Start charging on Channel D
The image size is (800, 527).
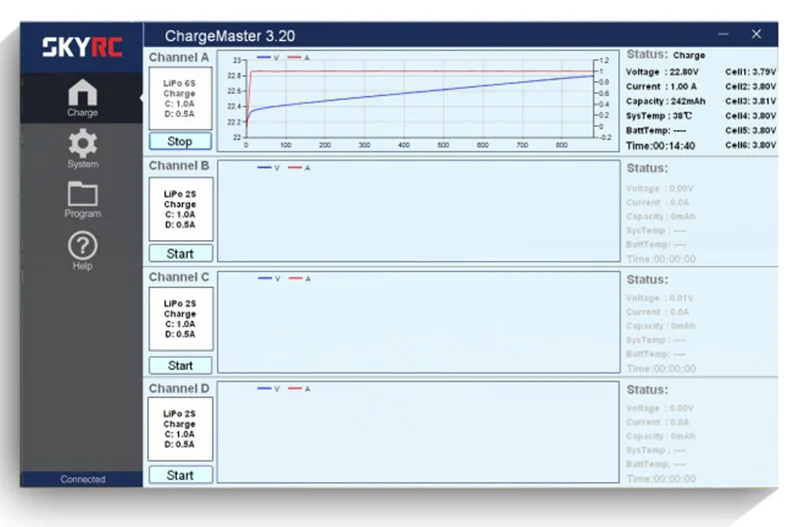(x=181, y=475)
